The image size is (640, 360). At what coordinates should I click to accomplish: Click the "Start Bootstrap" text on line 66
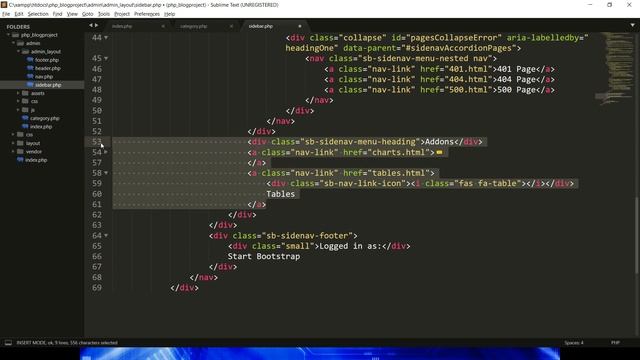[264, 256]
